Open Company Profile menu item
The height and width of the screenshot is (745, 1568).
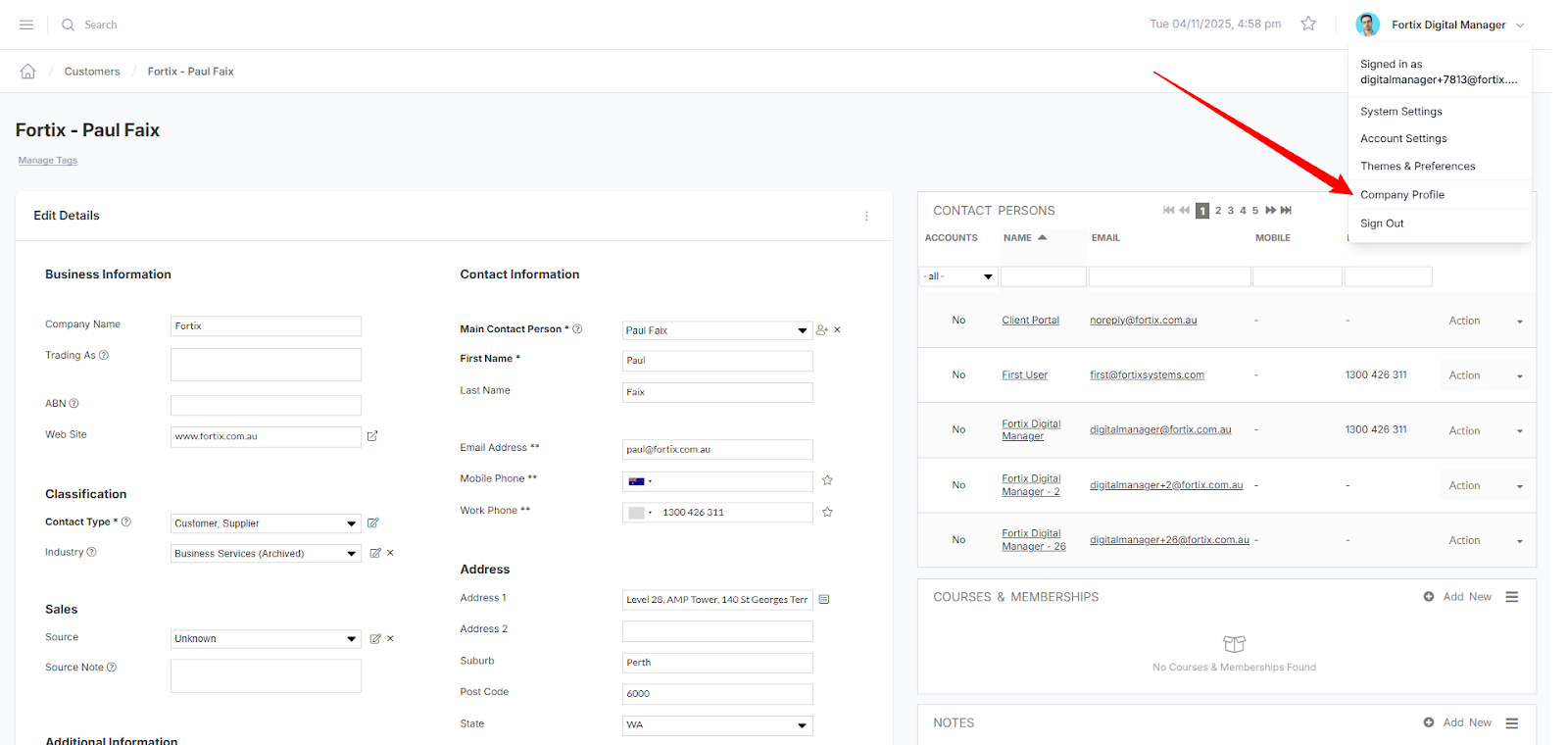(1401, 195)
